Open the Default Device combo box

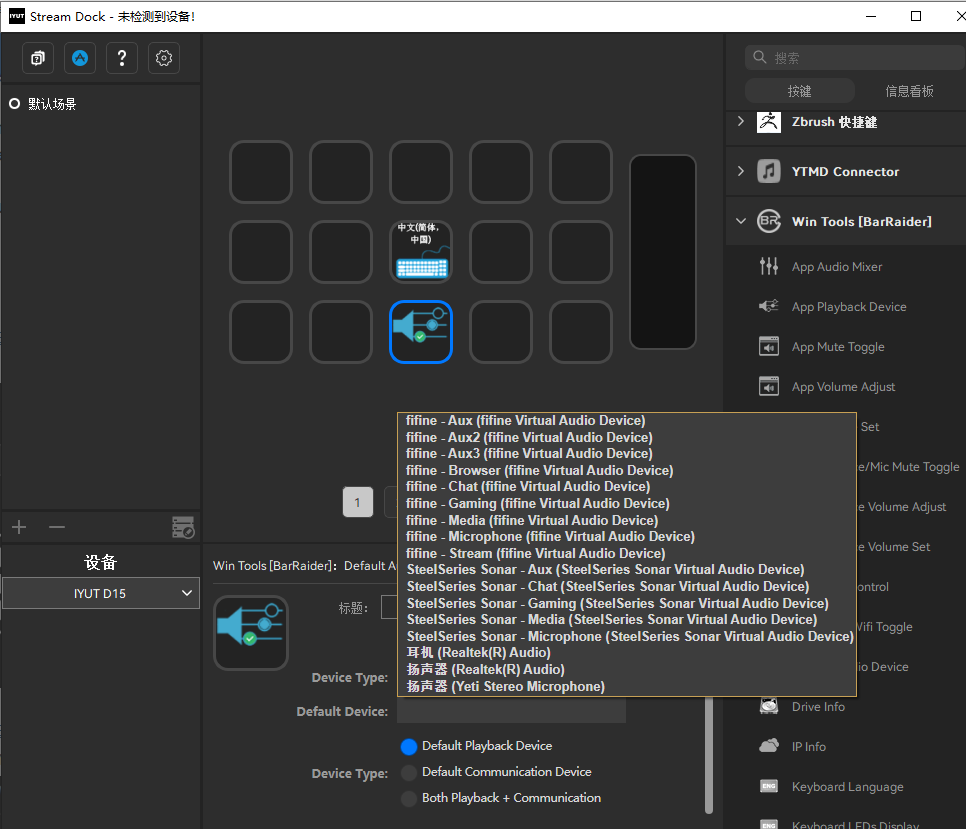pyautogui.click(x=511, y=711)
